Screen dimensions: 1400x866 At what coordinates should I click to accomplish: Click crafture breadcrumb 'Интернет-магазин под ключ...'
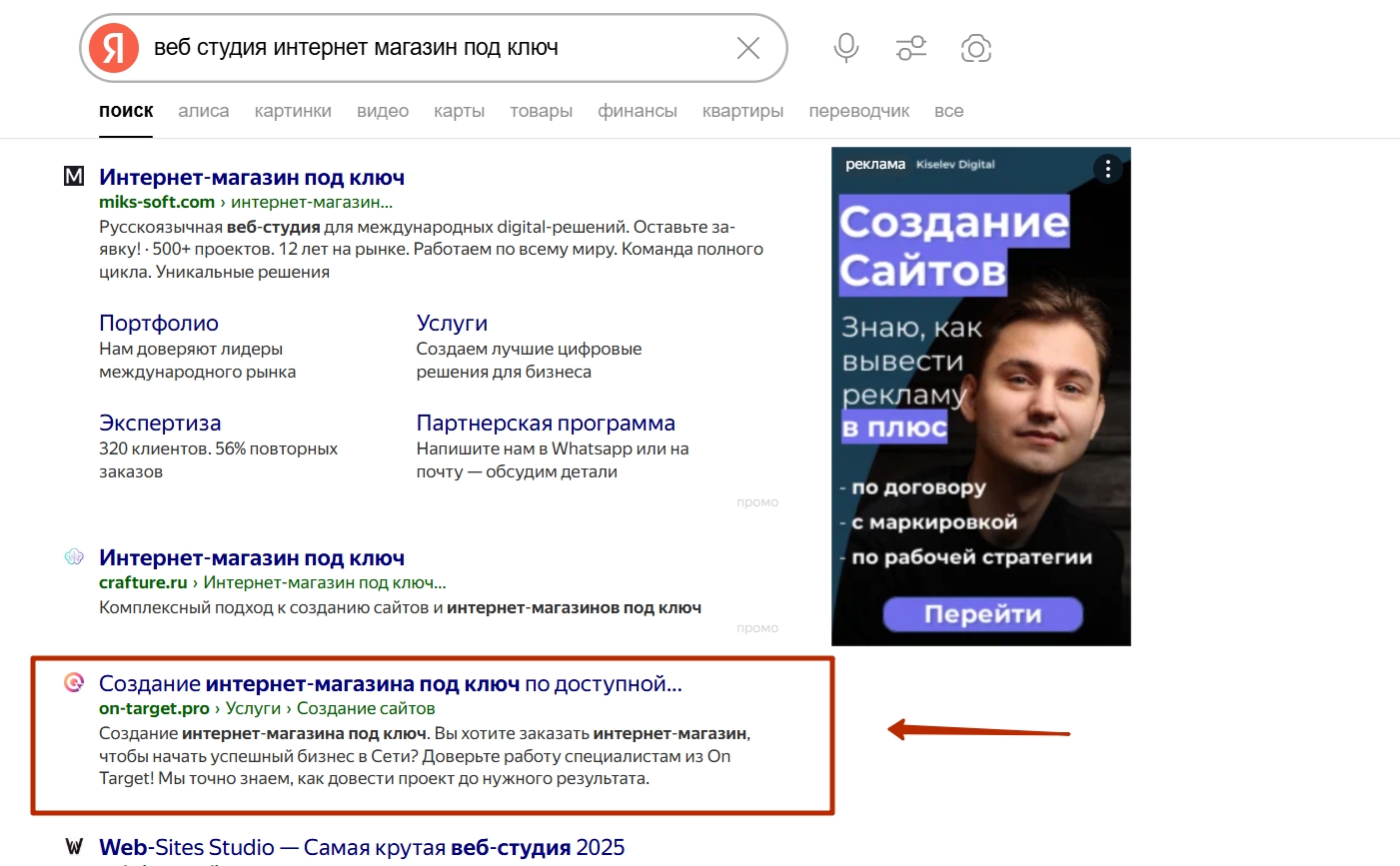[325, 582]
